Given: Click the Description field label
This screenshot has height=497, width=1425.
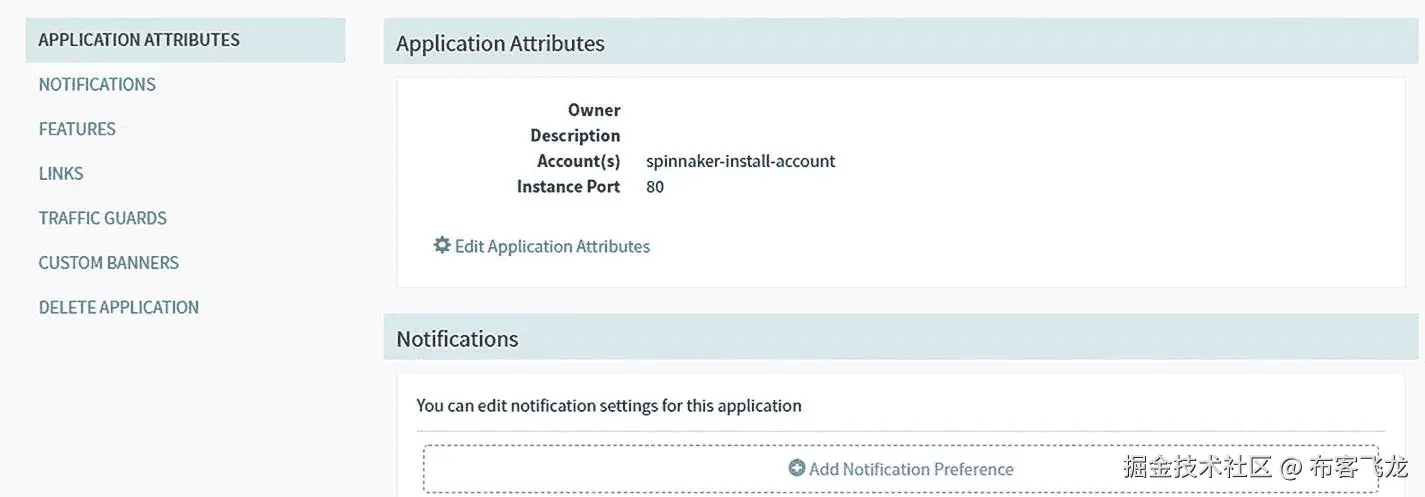Looking at the screenshot, I should tap(575, 136).
